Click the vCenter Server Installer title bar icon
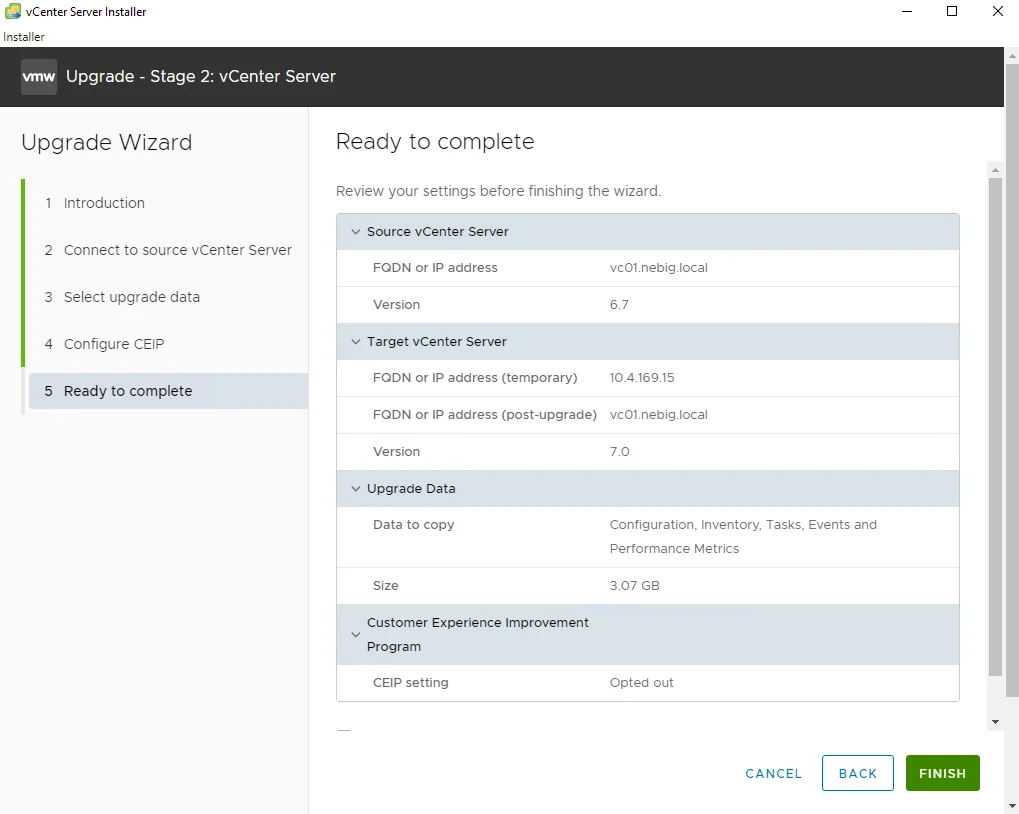Viewport: 1019px width, 814px height. 12,11
